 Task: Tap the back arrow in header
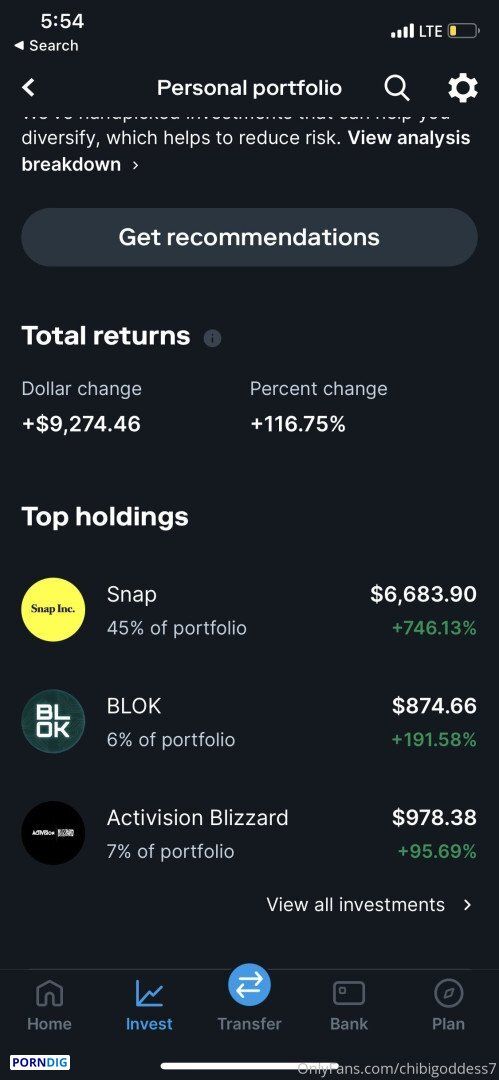coord(28,87)
